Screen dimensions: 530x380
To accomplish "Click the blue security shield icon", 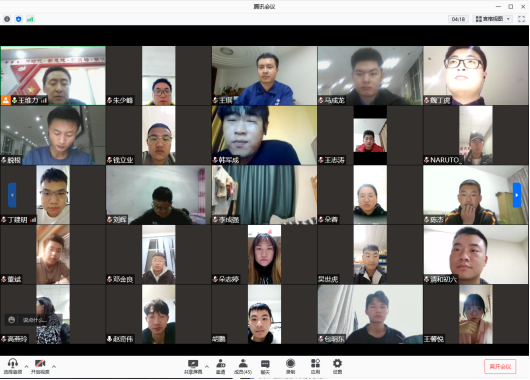I will click(x=19, y=19).
